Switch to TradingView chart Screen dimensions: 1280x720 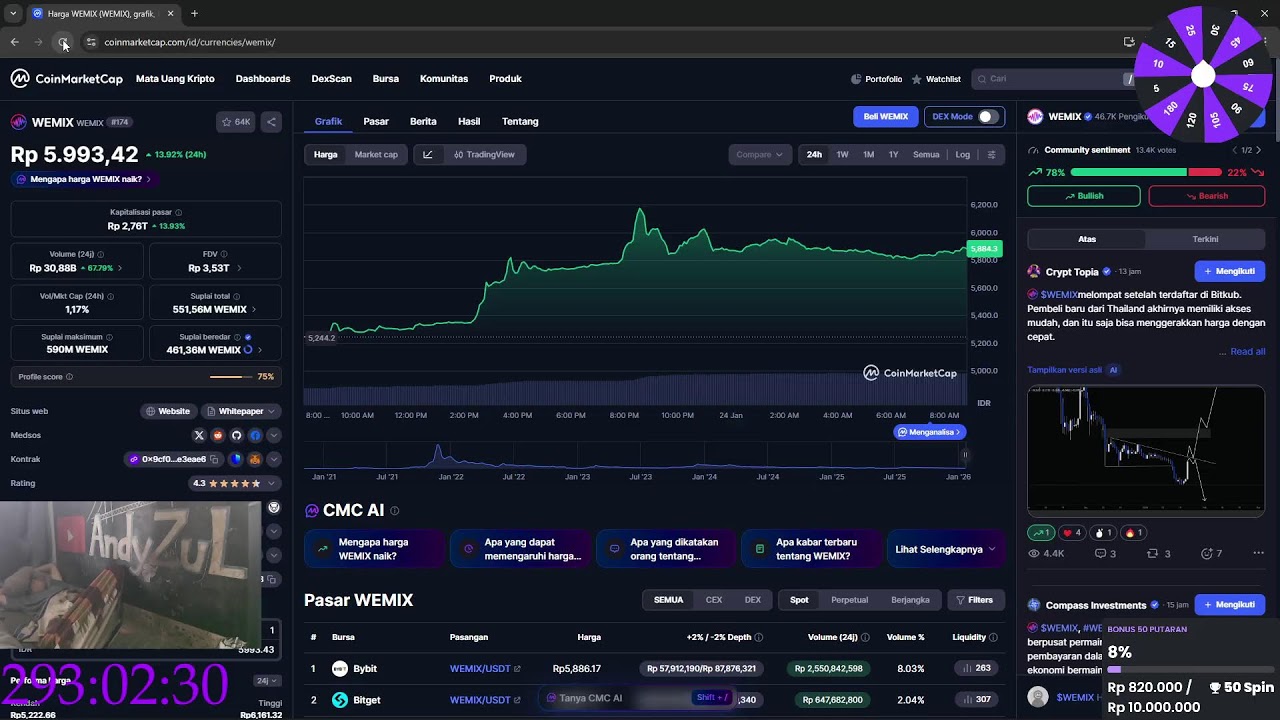point(484,155)
